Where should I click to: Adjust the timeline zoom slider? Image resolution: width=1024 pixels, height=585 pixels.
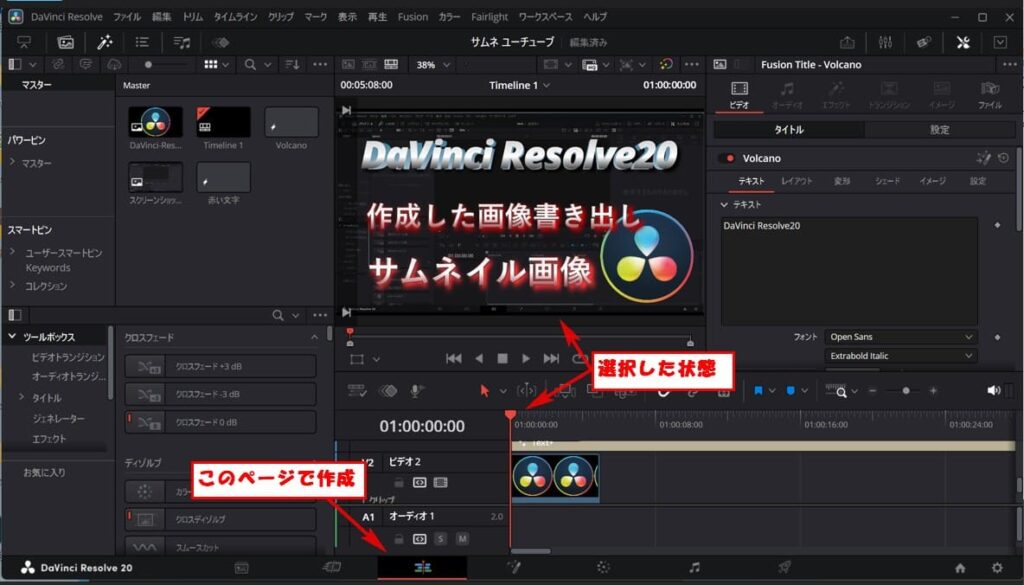905,390
